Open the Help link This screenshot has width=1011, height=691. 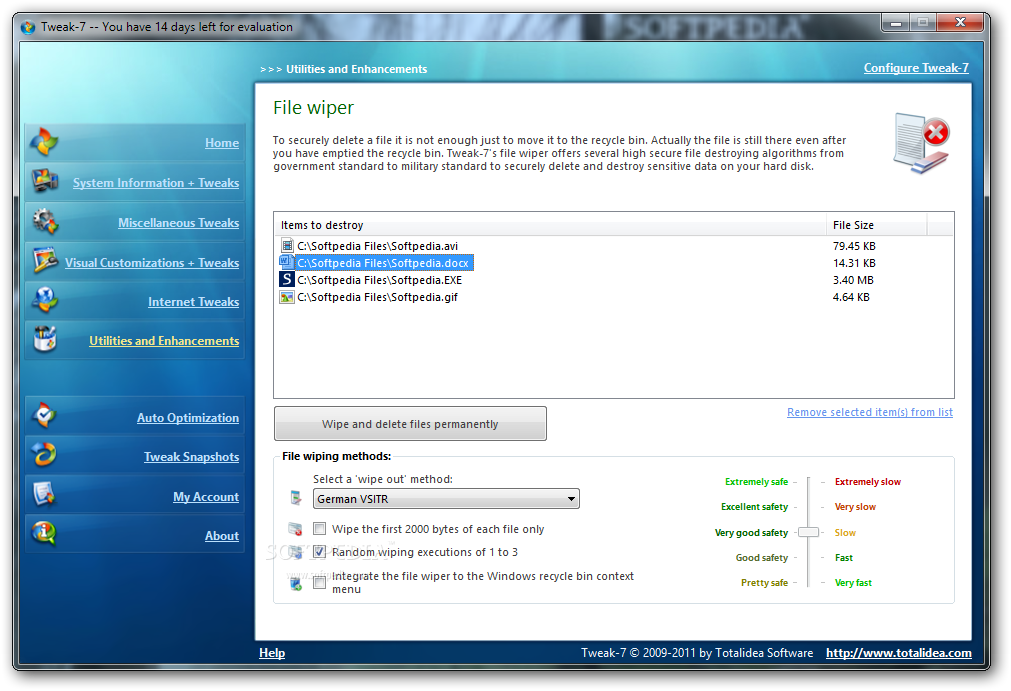tap(272, 653)
